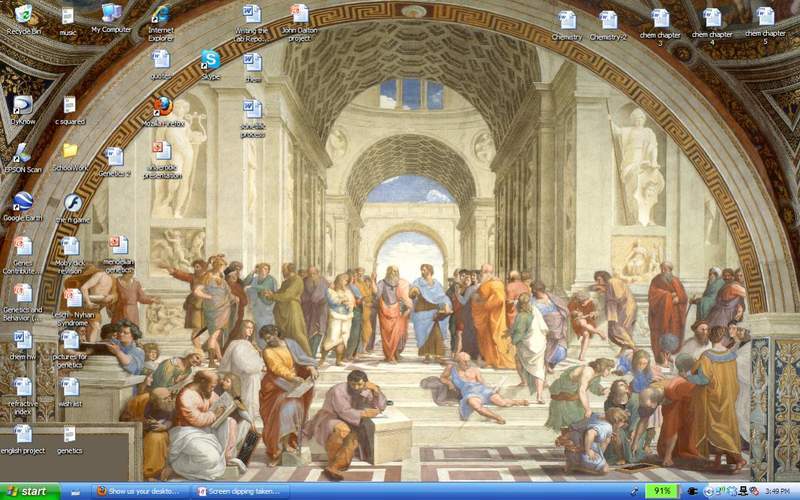800x500 pixels.
Task: Open the Lesch-Nyhan Syndrome file
Action: click(73, 308)
